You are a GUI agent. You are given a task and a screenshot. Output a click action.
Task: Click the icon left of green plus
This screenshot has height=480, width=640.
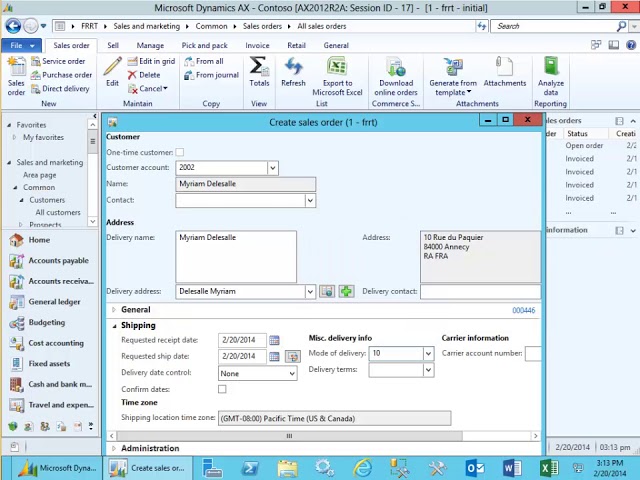coord(327,291)
